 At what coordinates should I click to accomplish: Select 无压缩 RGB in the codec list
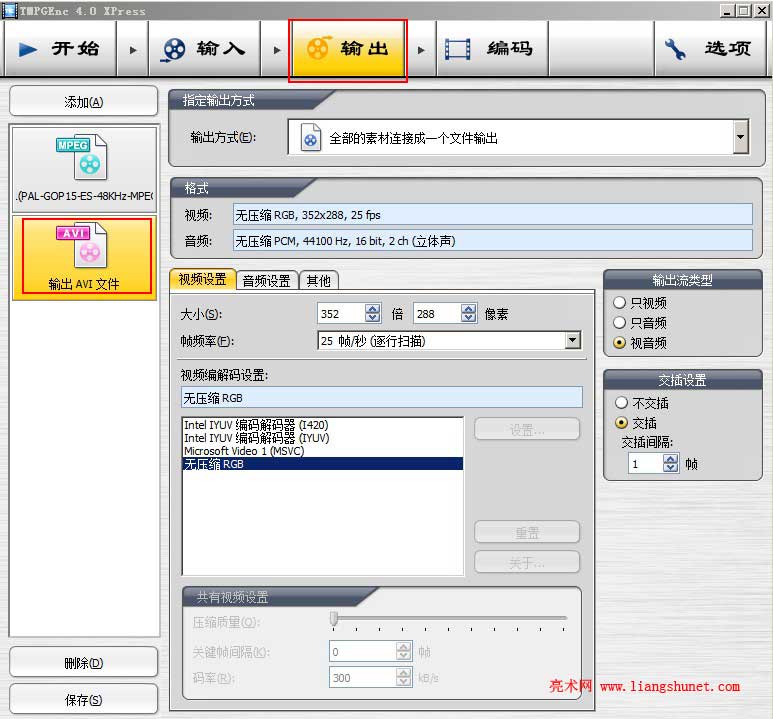click(x=322, y=464)
